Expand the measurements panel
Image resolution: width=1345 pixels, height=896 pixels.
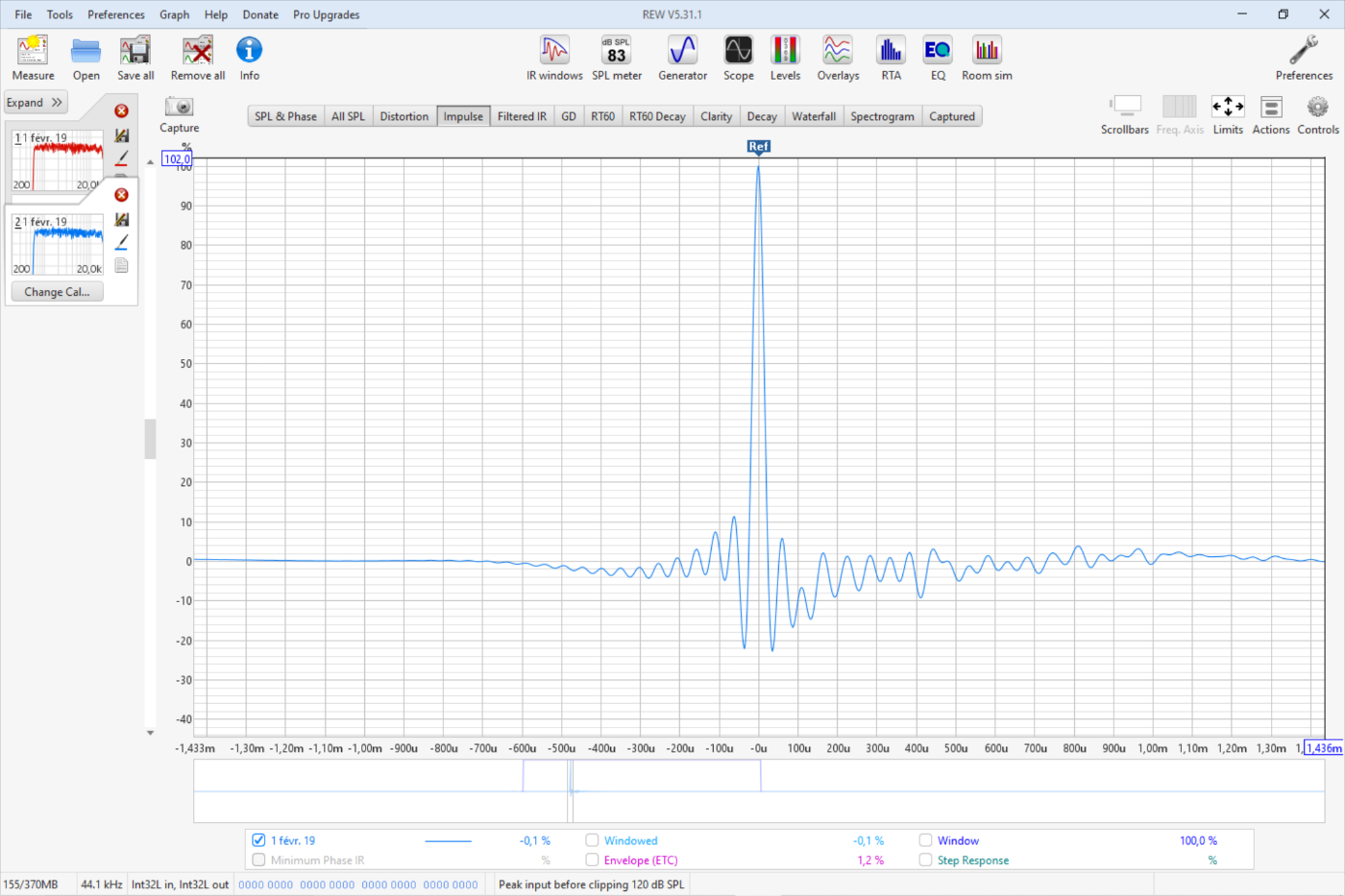(x=36, y=103)
